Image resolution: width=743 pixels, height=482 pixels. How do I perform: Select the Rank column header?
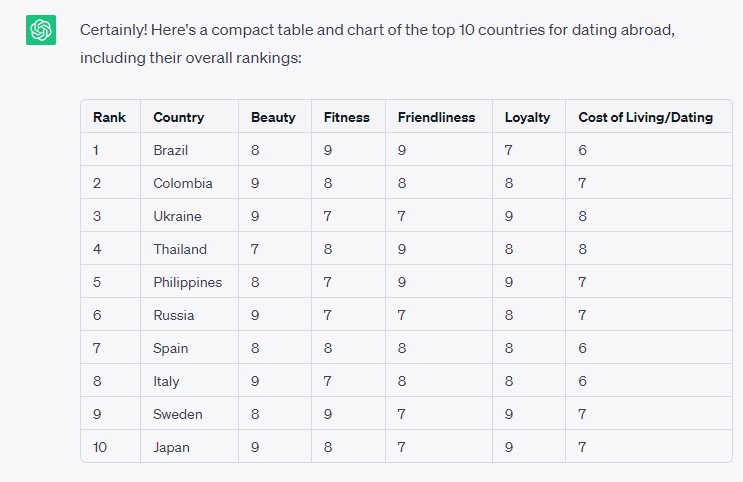(109, 117)
